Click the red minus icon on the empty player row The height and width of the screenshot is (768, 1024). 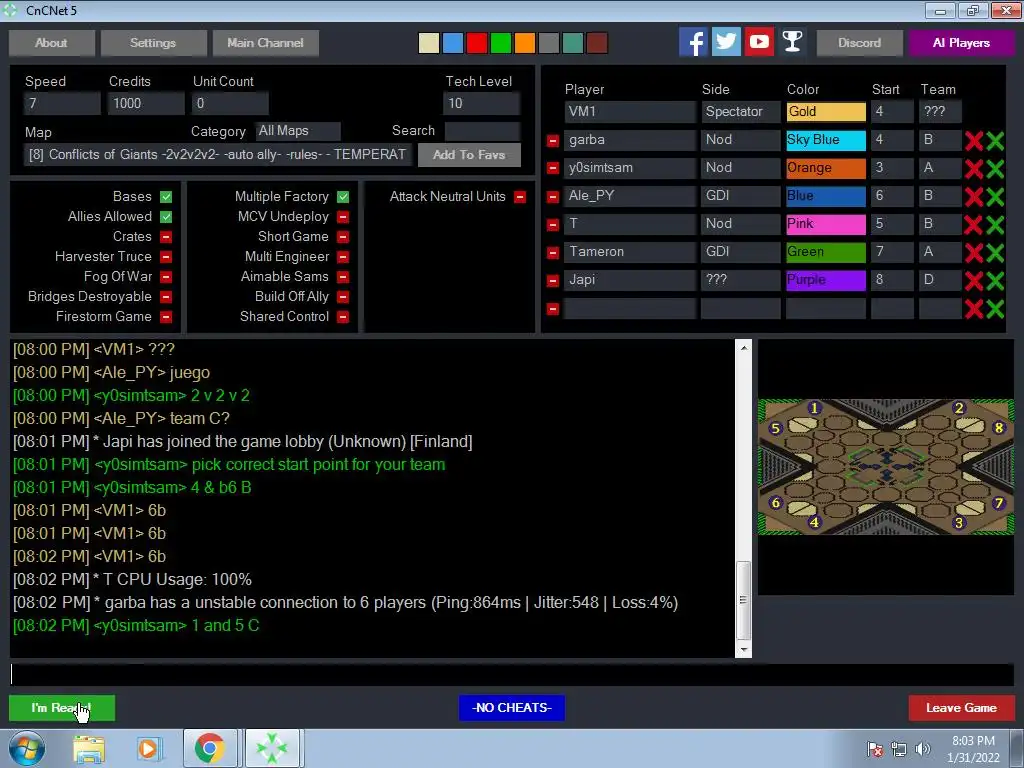pyautogui.click(x=552, y=309)
